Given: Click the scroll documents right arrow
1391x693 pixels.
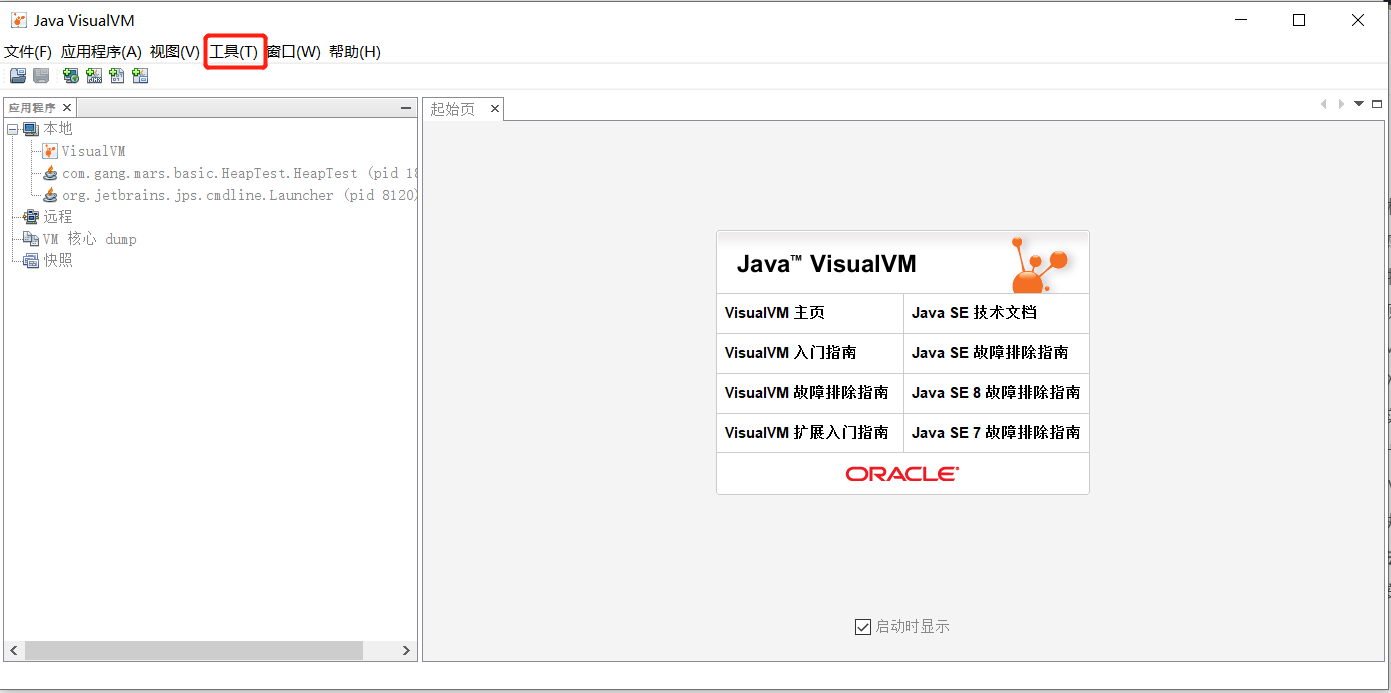Looking at the screenshot, I should [1341, 104].
